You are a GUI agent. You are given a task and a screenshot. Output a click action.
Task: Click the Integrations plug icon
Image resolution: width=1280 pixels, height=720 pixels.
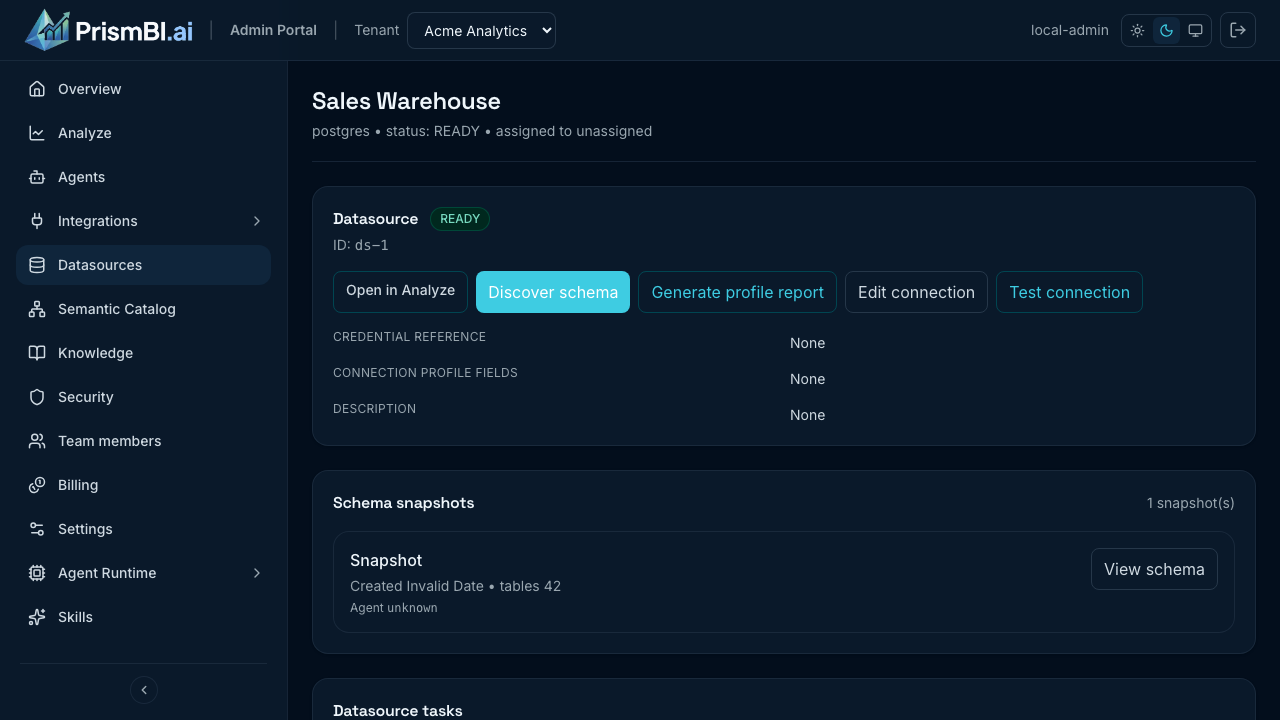[37, 221]
